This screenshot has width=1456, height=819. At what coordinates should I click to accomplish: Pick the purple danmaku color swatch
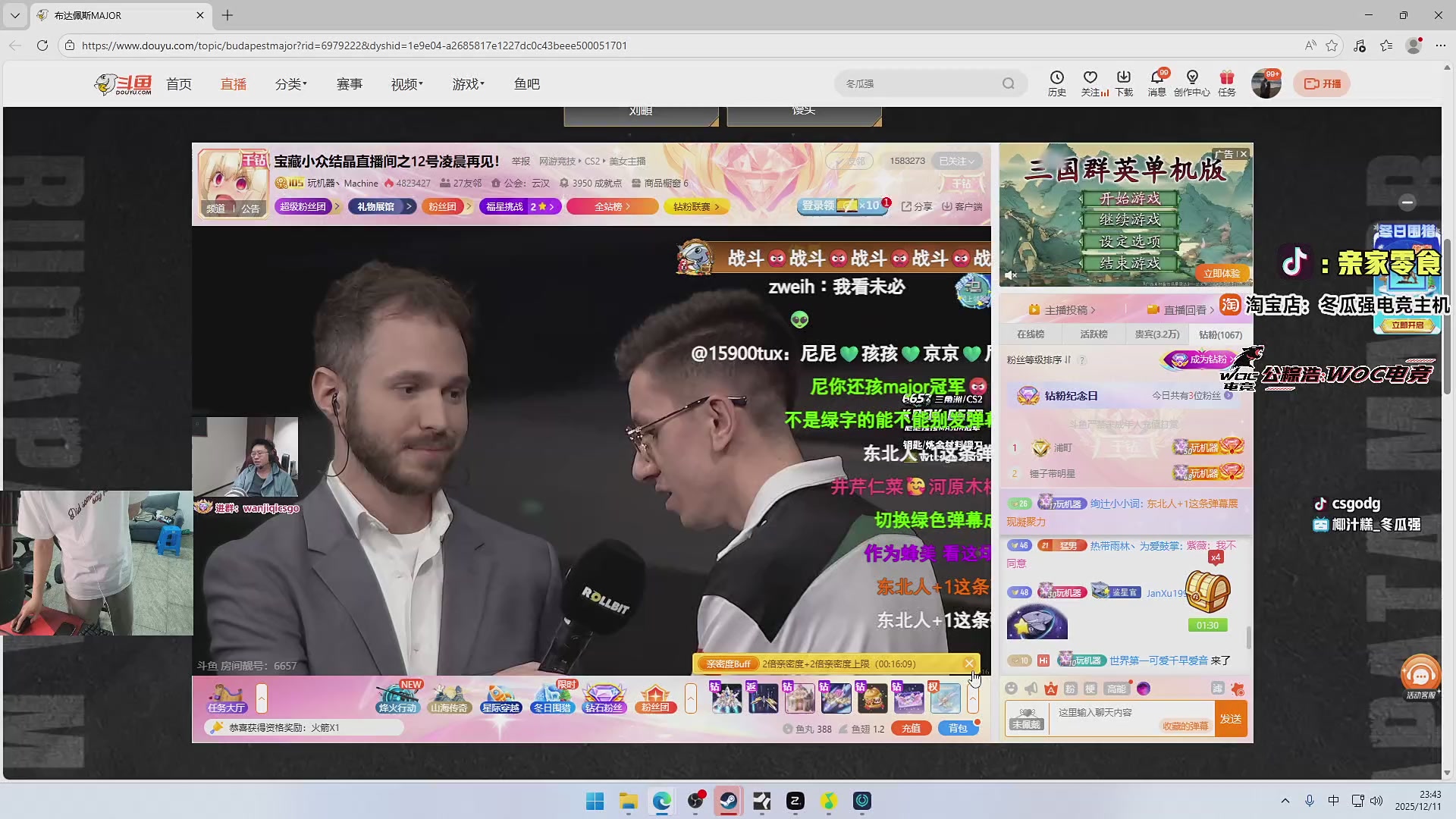[x=1144, y=689]
